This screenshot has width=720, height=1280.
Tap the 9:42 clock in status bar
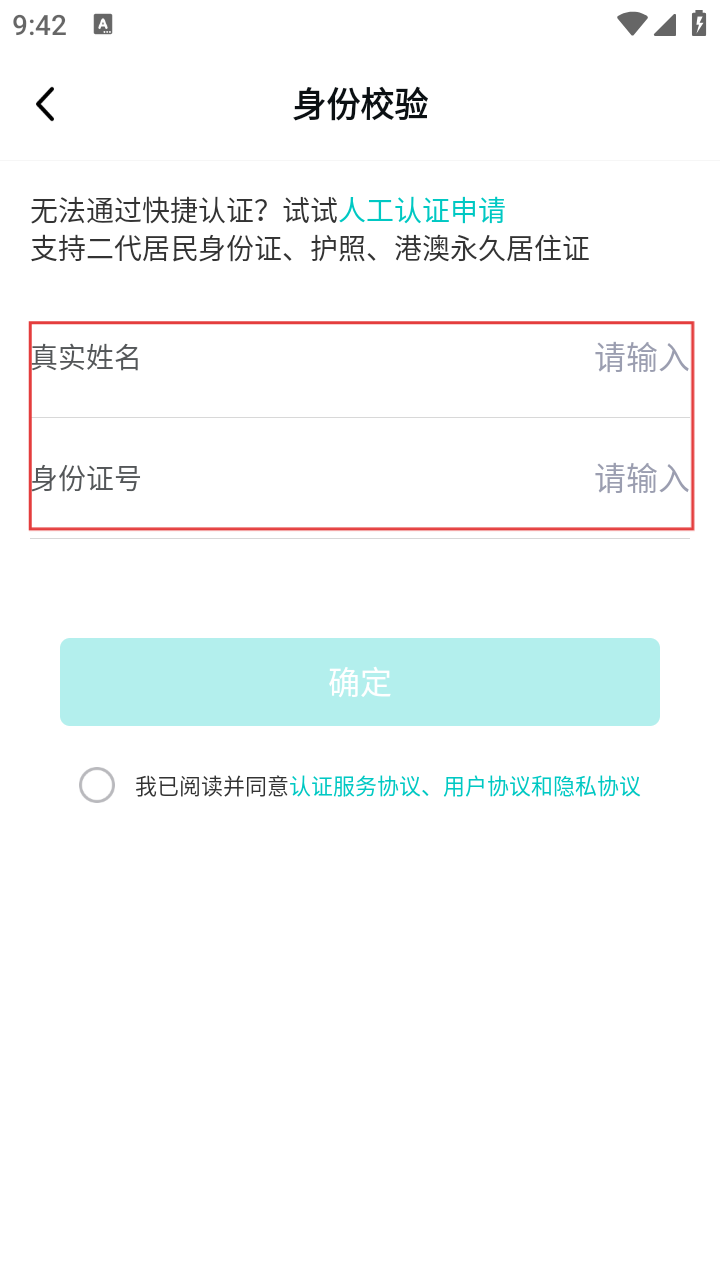point(40,25)
